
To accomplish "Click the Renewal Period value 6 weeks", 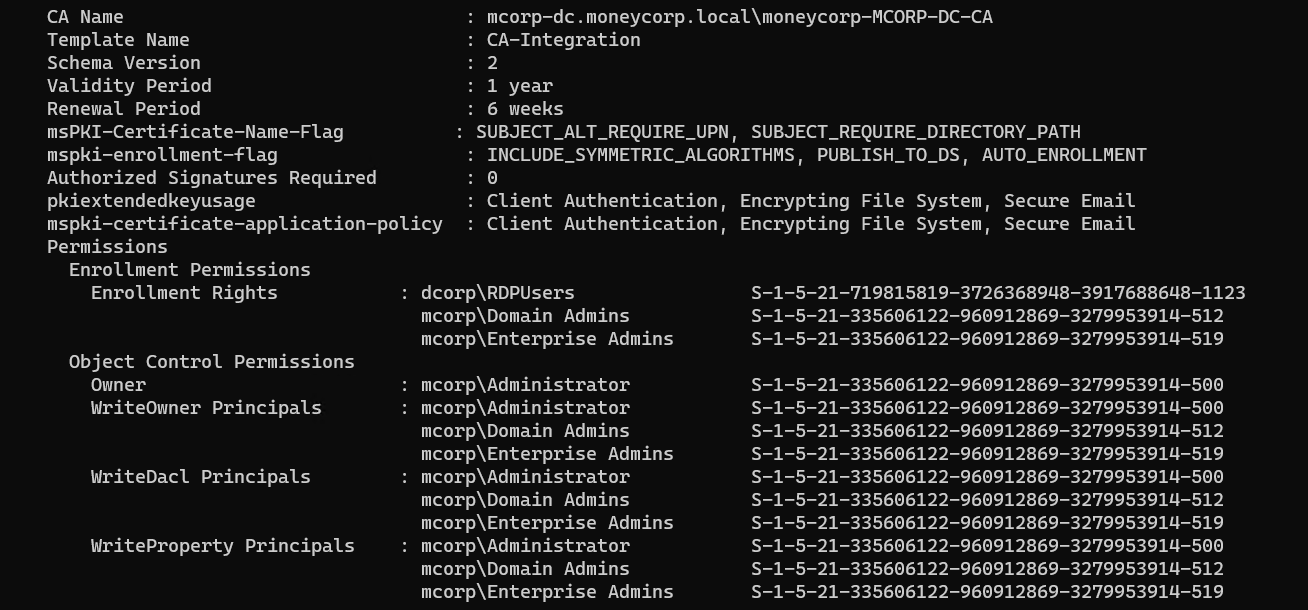I will (525, 109).
